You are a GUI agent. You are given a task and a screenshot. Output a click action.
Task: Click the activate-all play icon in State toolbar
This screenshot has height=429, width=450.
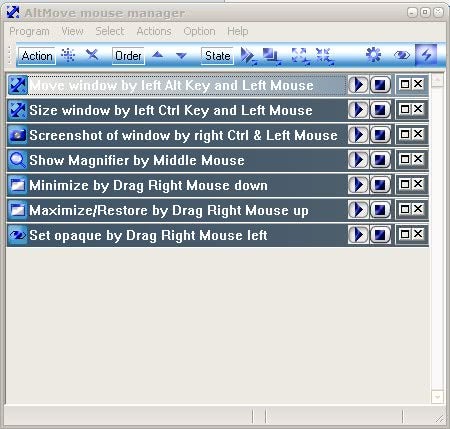click(248, 56)
